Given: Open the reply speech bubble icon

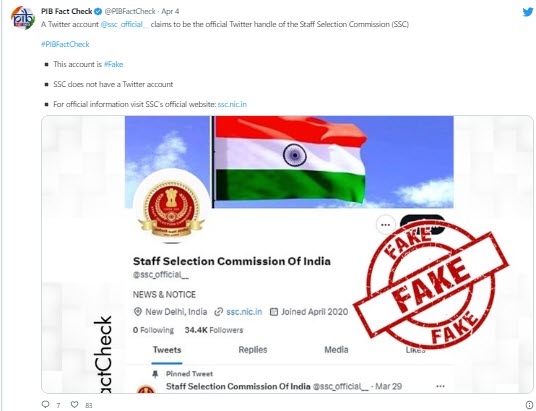Looking at the screenshot, I should tap(45, 405).
